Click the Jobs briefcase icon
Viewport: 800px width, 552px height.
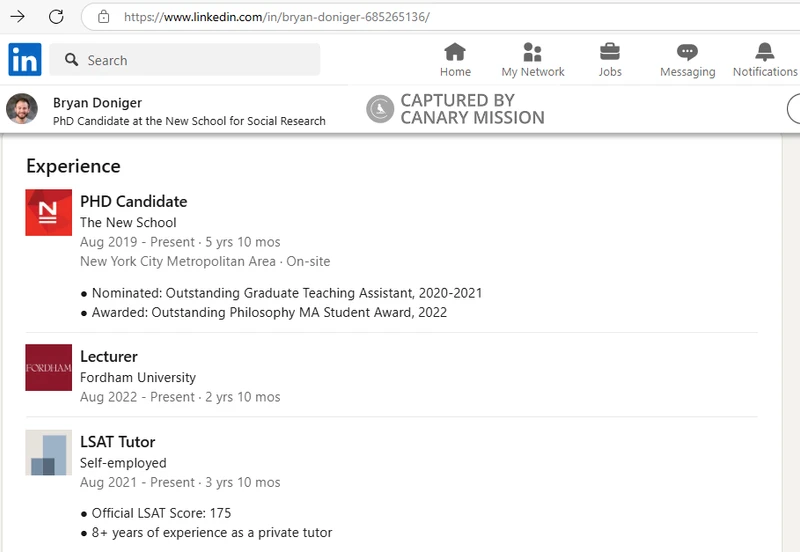[x=610, y=52]
